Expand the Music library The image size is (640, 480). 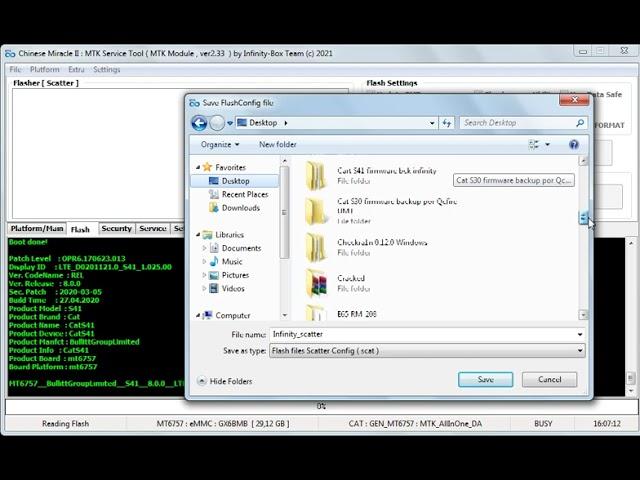(204, 262)
